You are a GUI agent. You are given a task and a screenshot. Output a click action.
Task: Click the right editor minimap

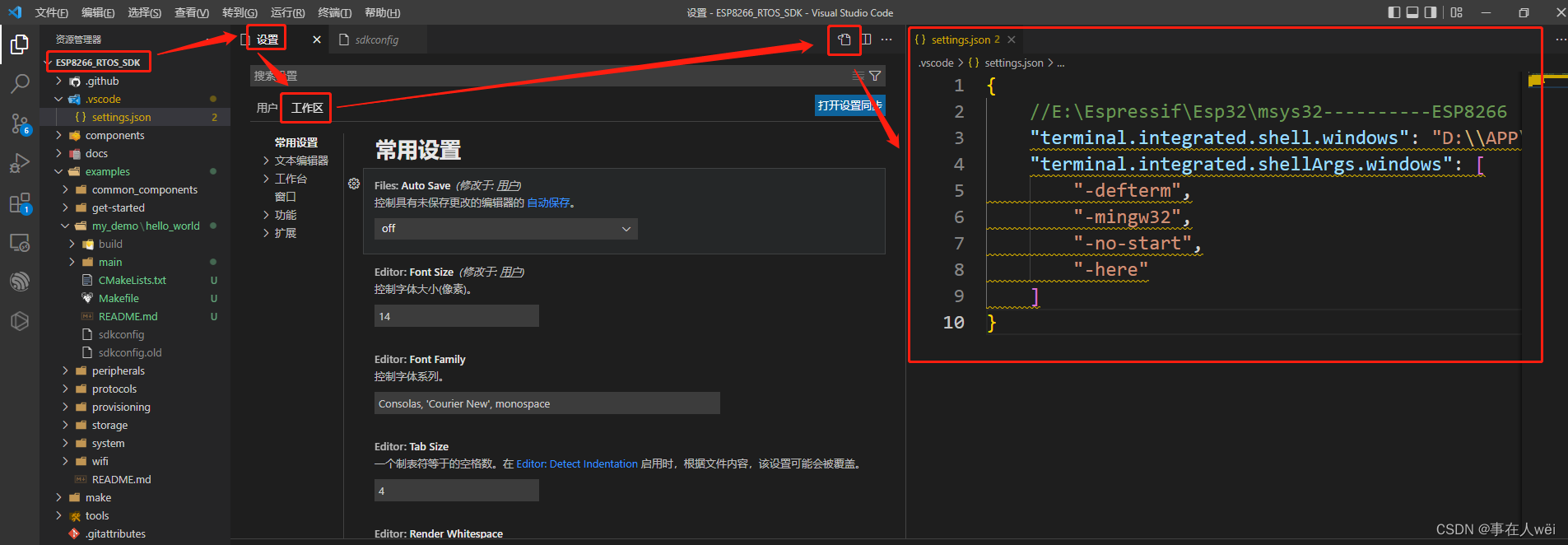[1544, 82]
